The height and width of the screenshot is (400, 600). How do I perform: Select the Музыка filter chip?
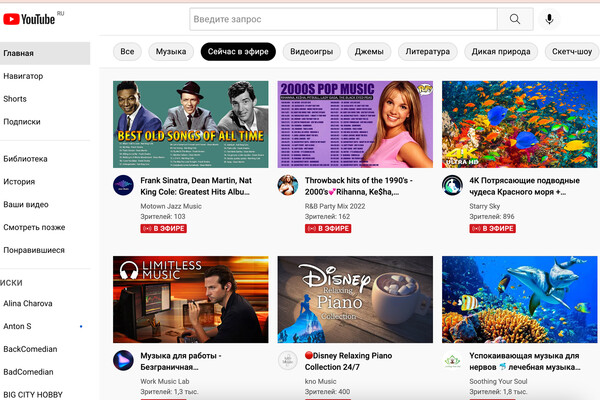(171, 52)
